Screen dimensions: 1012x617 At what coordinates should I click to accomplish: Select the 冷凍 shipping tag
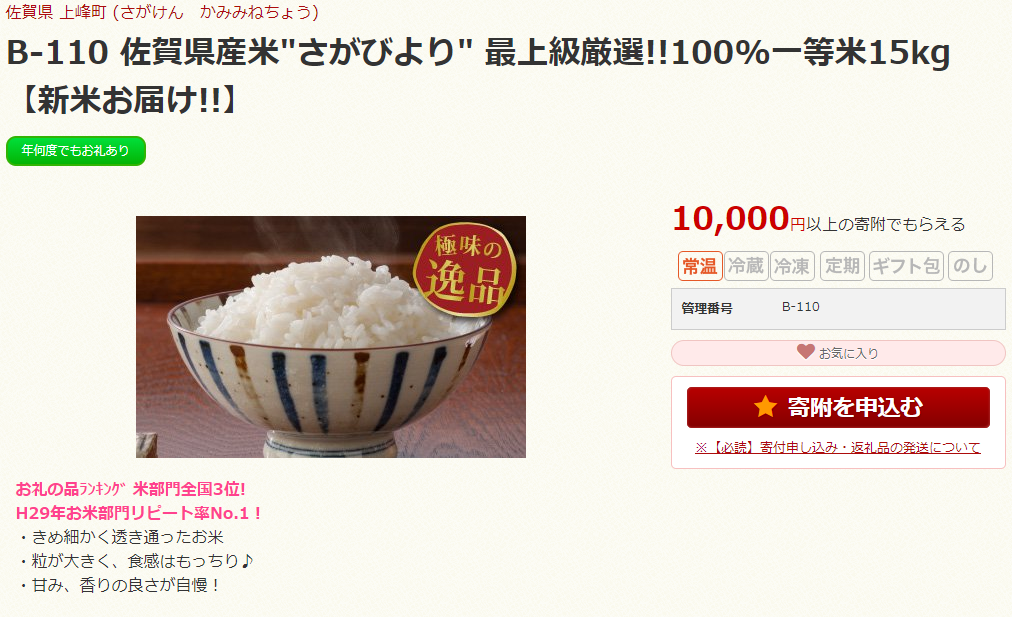[792, 266]
